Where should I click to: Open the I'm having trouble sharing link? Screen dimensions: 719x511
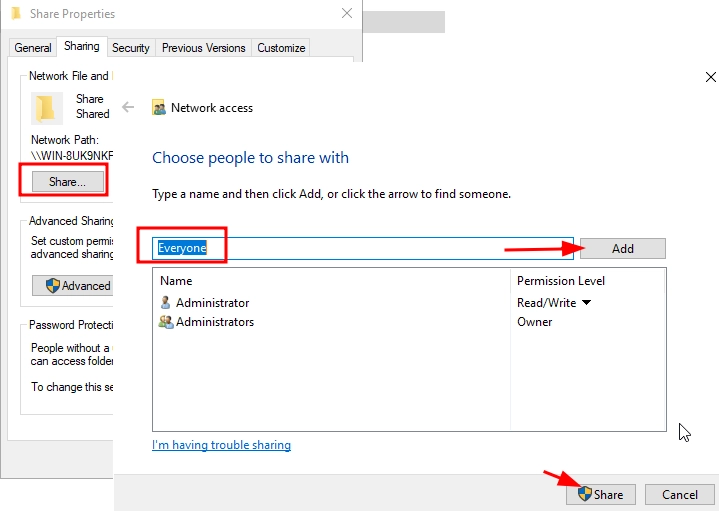tap(221, 445)
